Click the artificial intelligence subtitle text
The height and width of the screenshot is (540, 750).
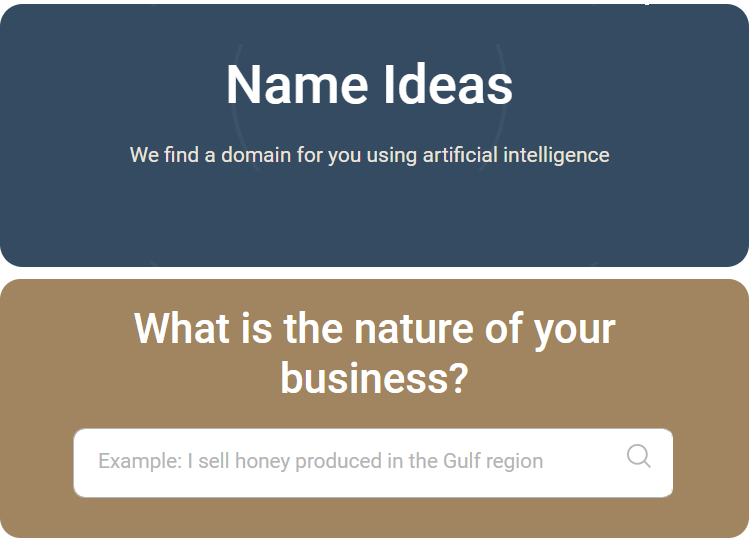click(x=369, y=155)
